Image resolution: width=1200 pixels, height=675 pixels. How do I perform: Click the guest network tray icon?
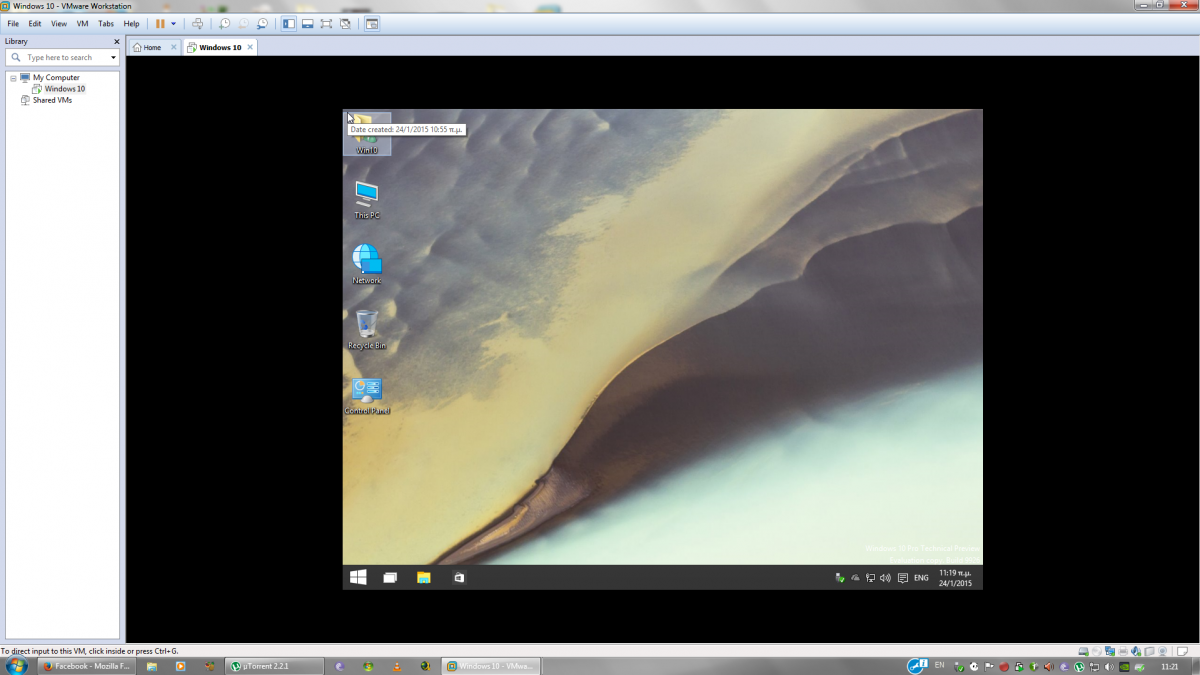870,578
